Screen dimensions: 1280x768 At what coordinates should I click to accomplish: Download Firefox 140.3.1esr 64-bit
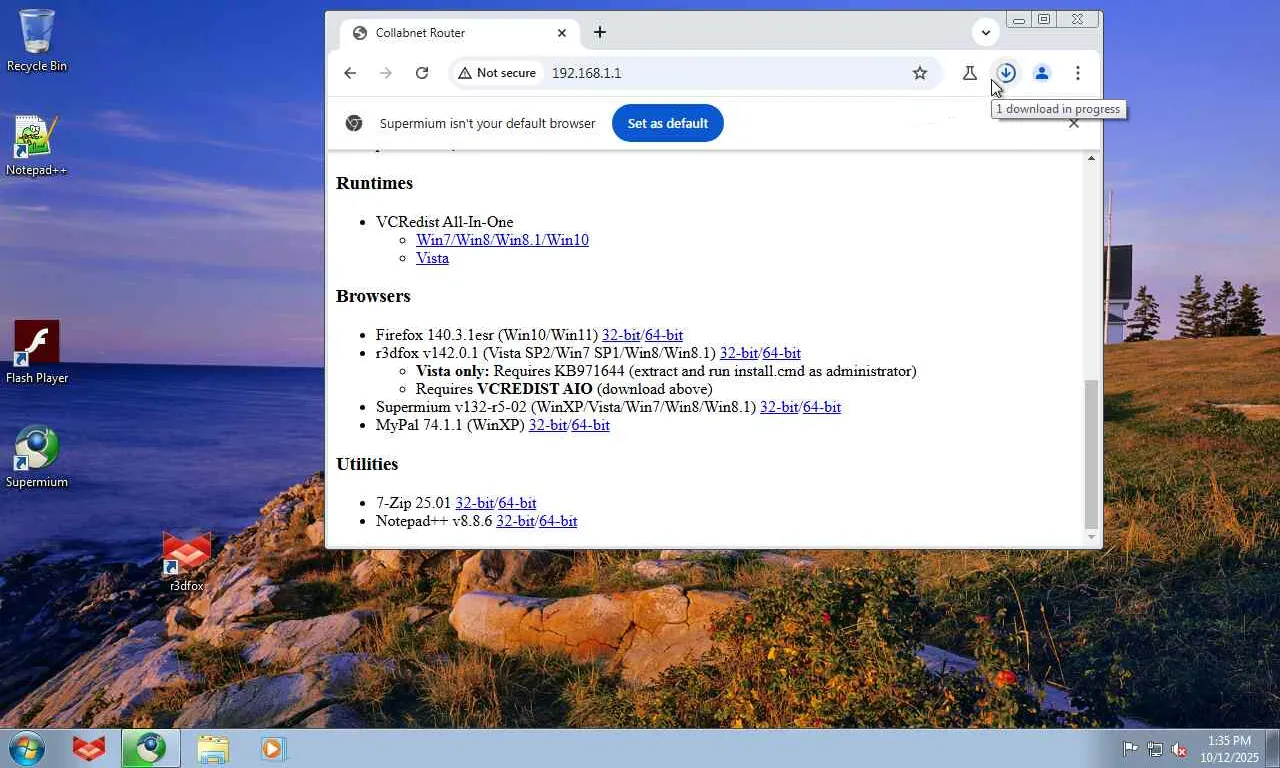click(664, 335)
